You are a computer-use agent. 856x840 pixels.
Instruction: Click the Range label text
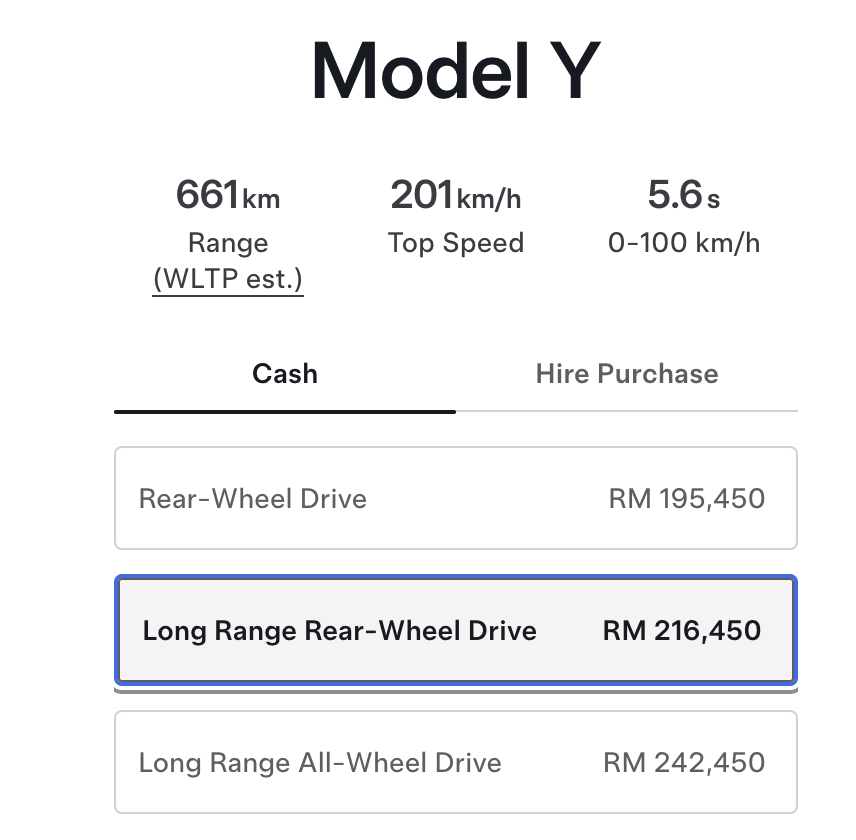point(228,243)
